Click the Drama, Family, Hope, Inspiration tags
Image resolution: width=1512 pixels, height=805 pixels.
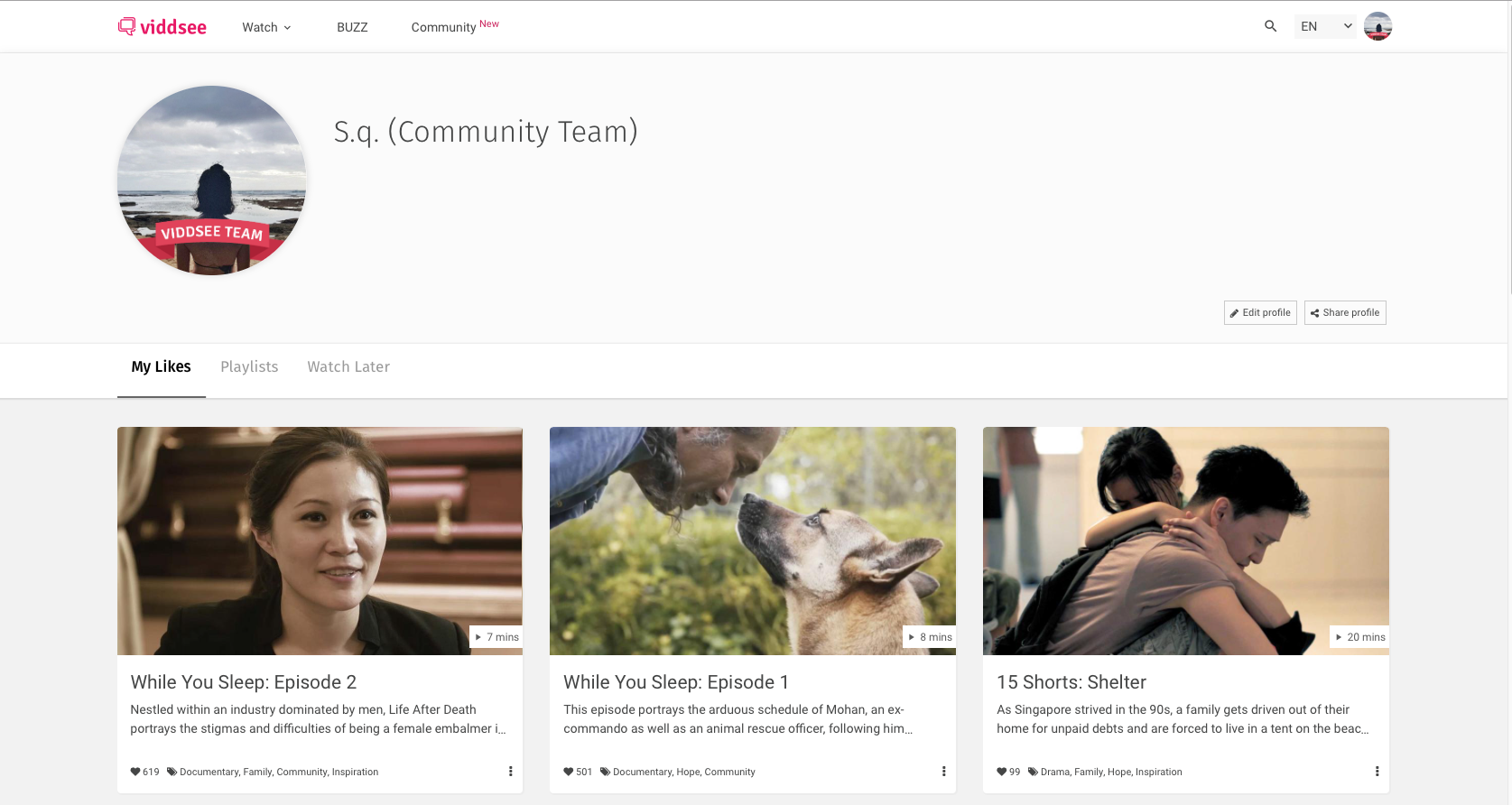(1111, 772)
